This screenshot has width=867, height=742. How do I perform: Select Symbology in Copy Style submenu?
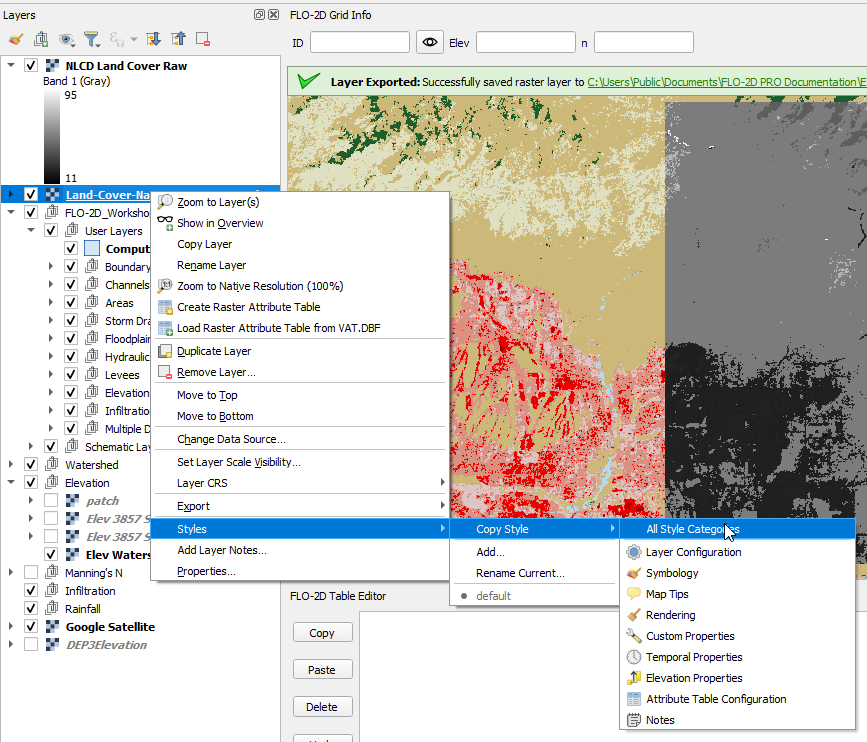672,573
